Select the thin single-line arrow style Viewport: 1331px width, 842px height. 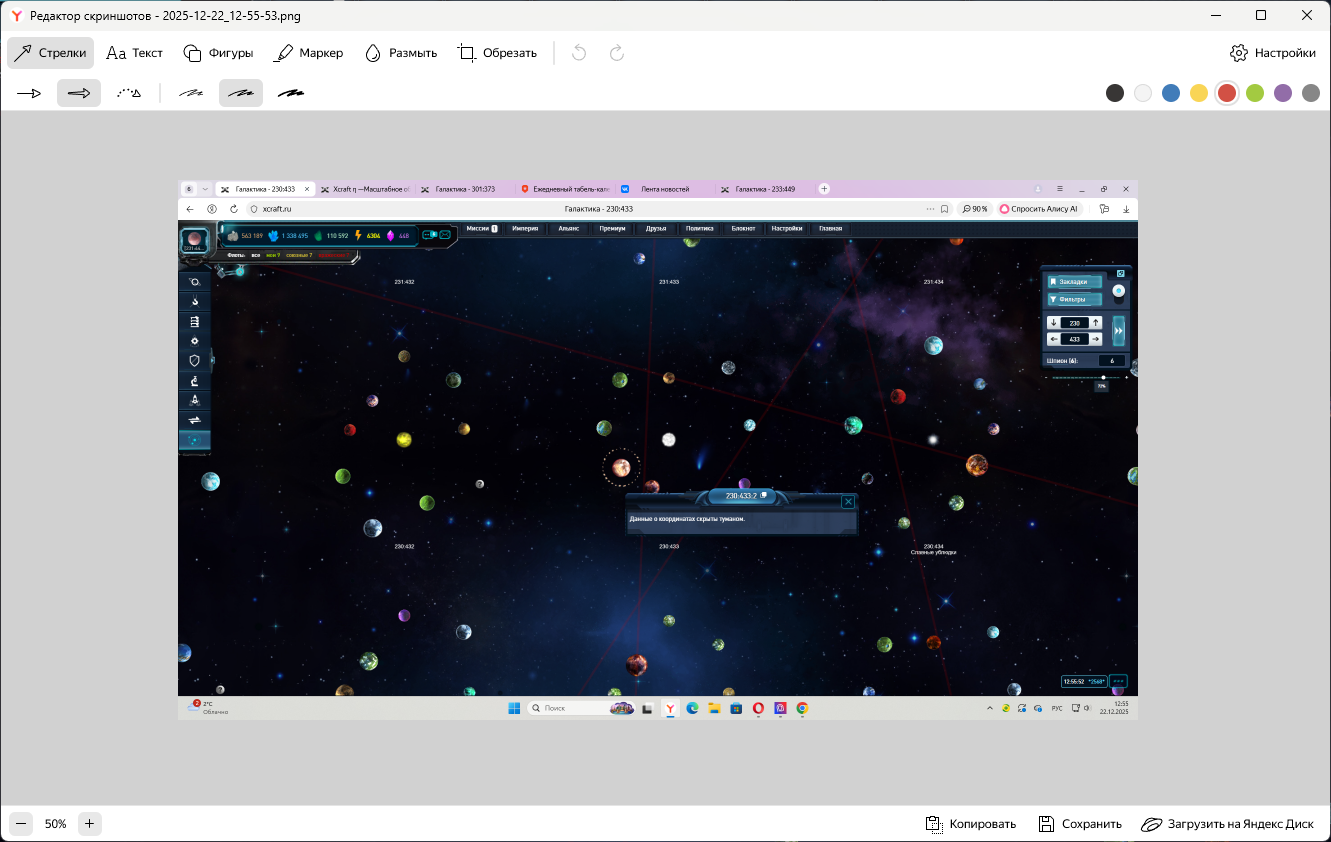29,93
